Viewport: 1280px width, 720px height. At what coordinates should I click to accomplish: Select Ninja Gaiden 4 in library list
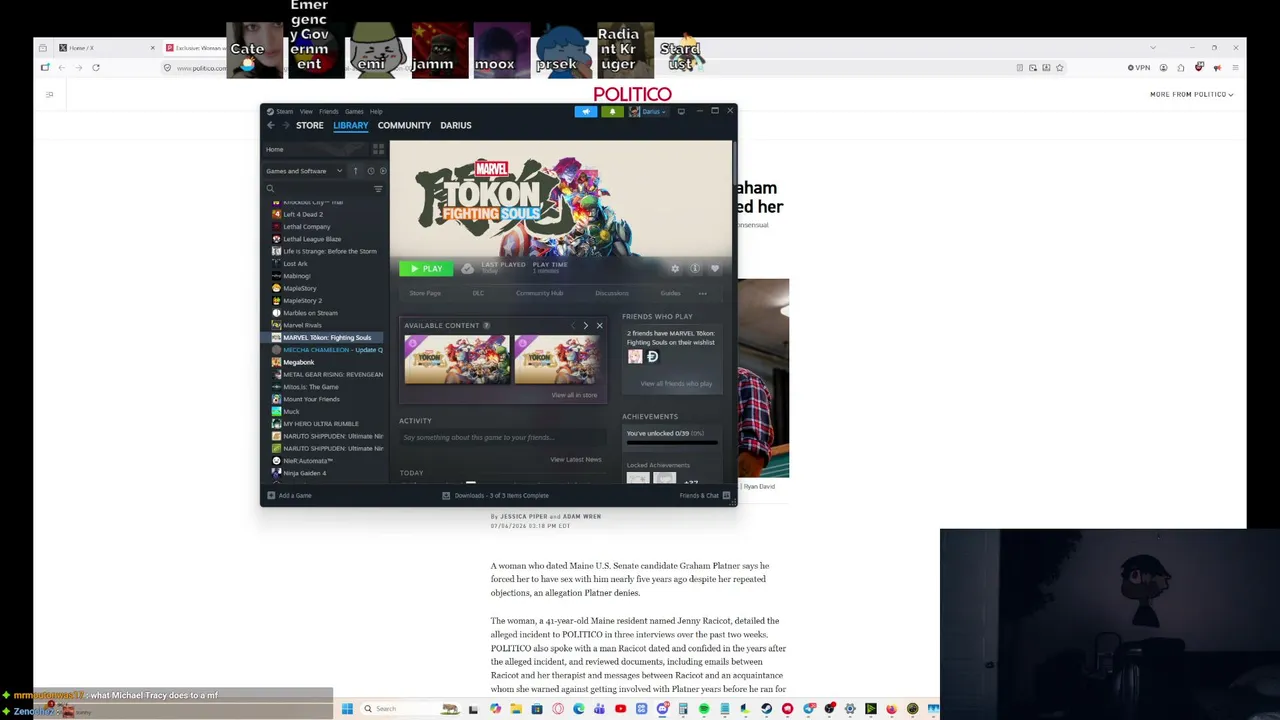[304, 473]
